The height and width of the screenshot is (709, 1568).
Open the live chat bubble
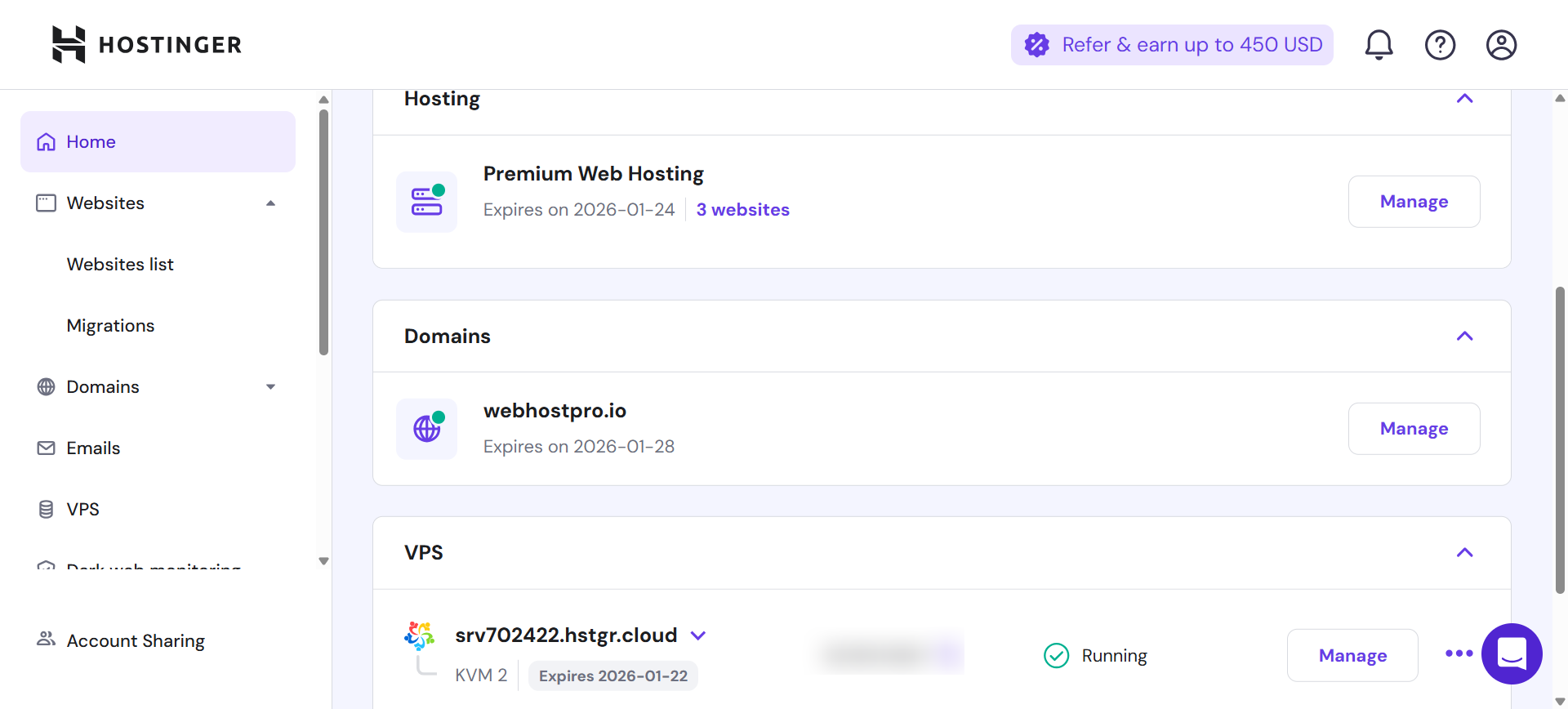[x=1512, y=653]
